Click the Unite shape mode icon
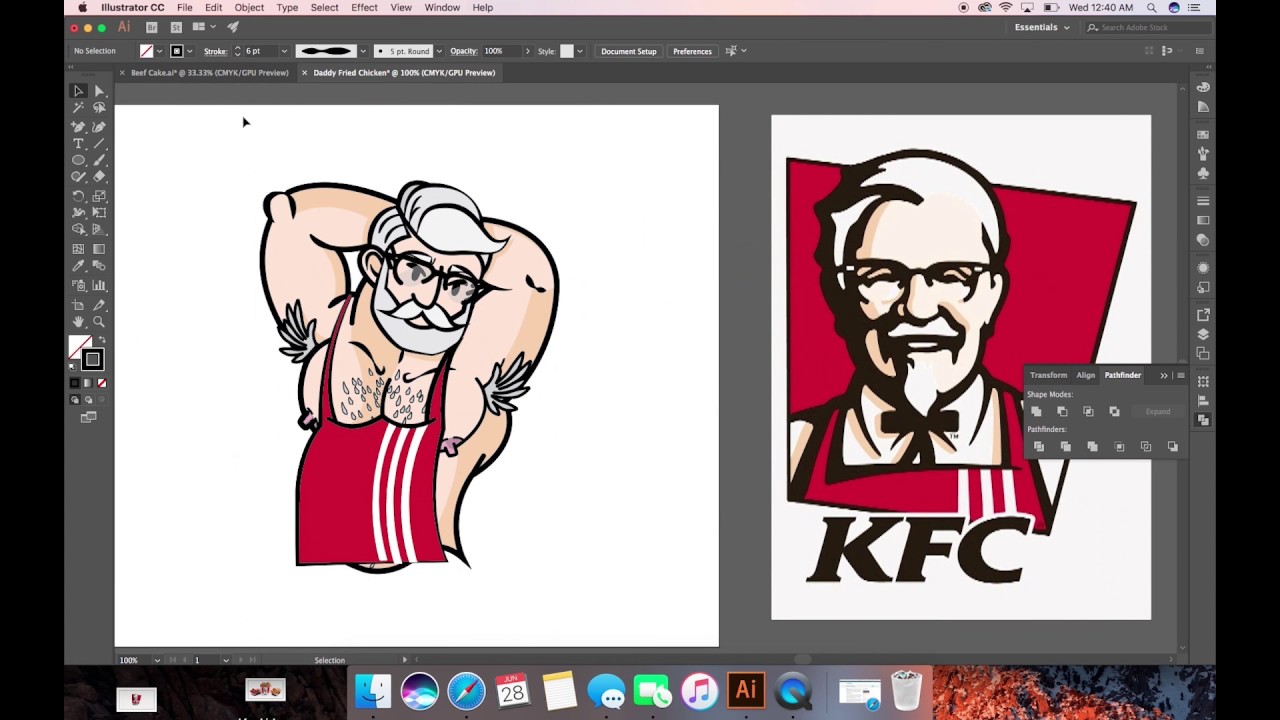The width and height of the screenshot is (1280, 720). pos(1036,411)
